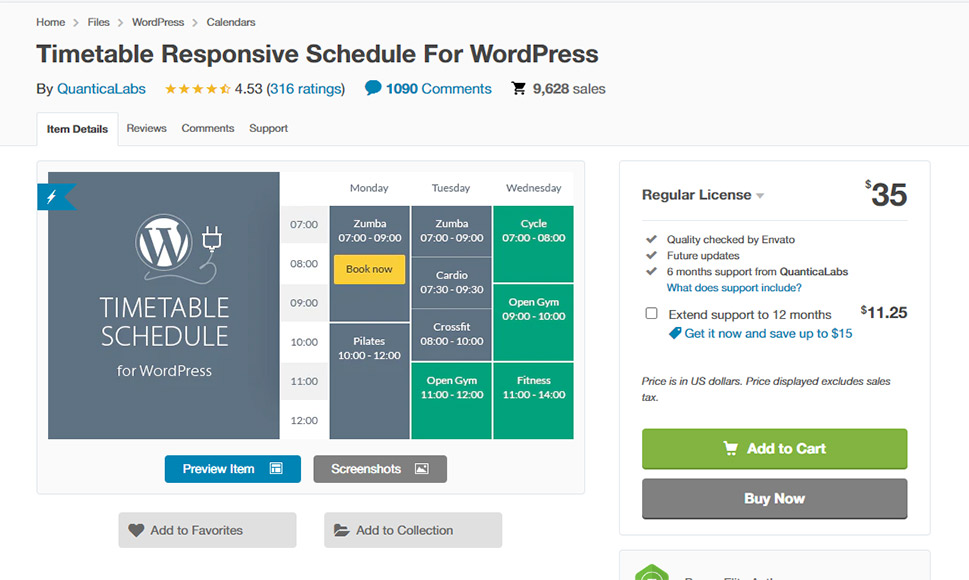Click the 4.53 rating value
969x580 pixels.
[x=248, y=89]
